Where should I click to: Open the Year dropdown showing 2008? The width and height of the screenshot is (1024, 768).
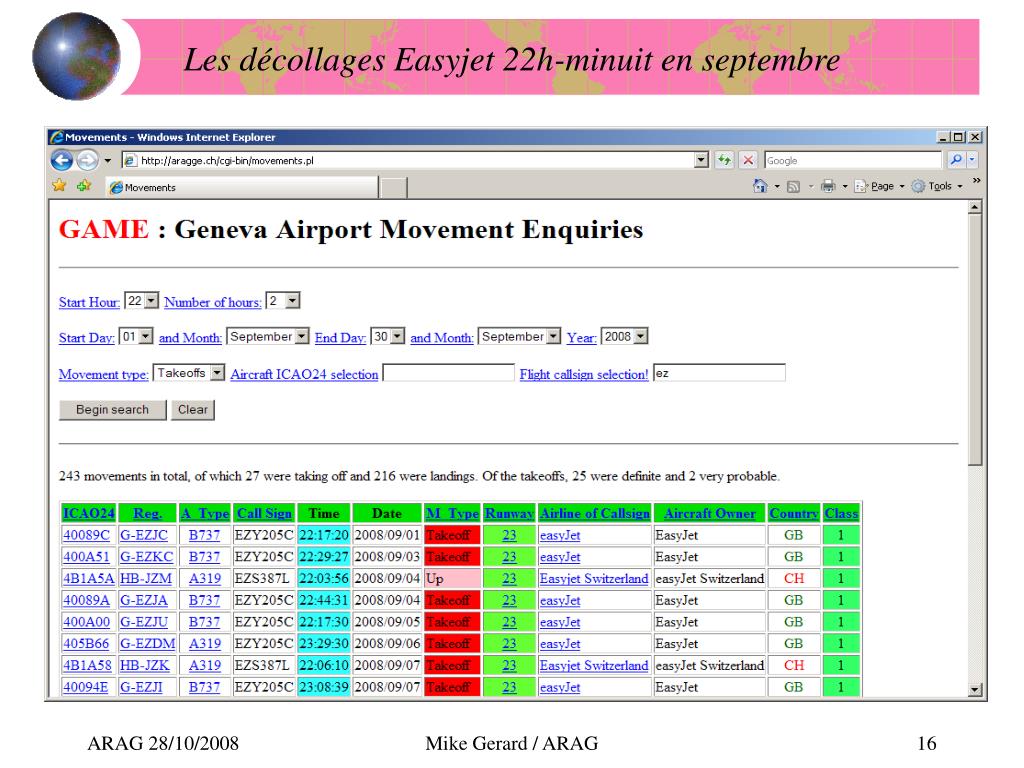coord(624,336)
